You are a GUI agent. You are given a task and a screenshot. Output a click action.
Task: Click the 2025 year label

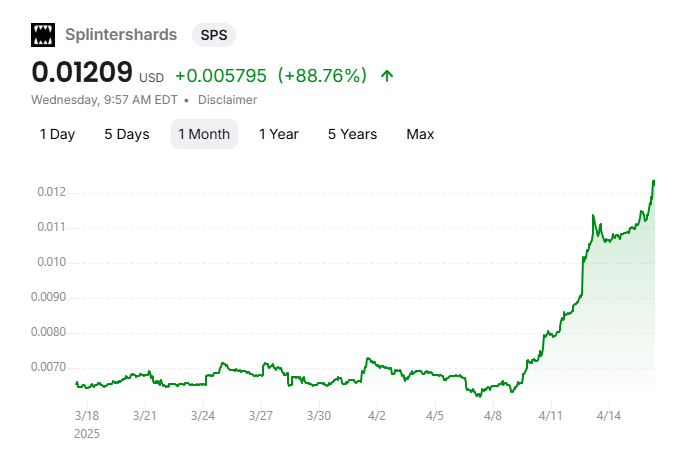pyautogui.click(x=87, y=434)
